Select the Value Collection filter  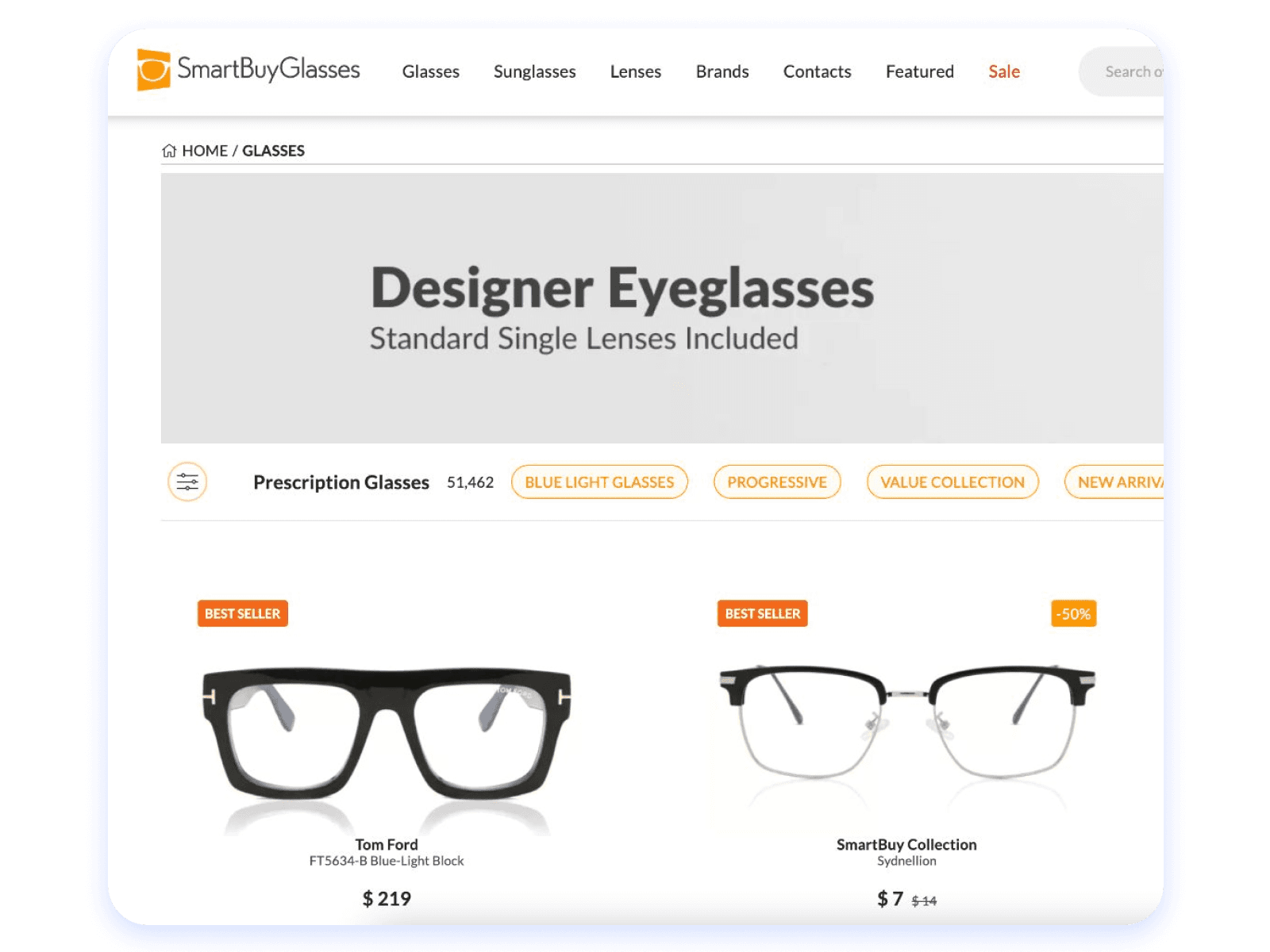coord(952,482)
